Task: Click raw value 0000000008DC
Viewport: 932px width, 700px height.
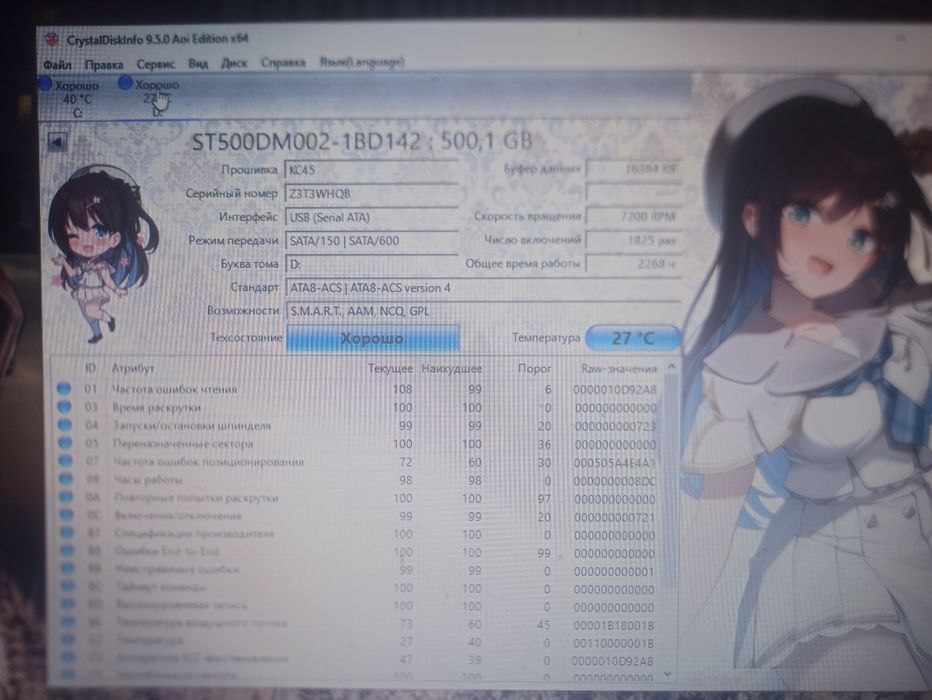Action: [x=615, y=481]
